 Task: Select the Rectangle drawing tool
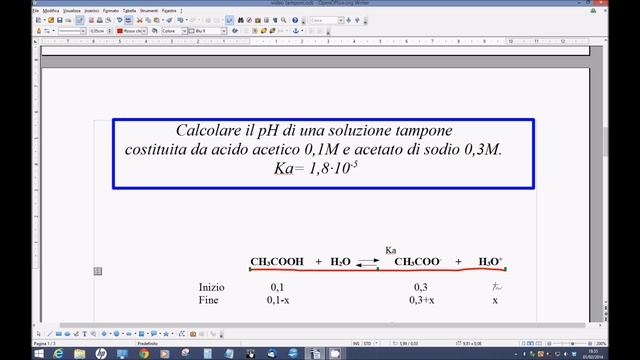coord(59,334)
